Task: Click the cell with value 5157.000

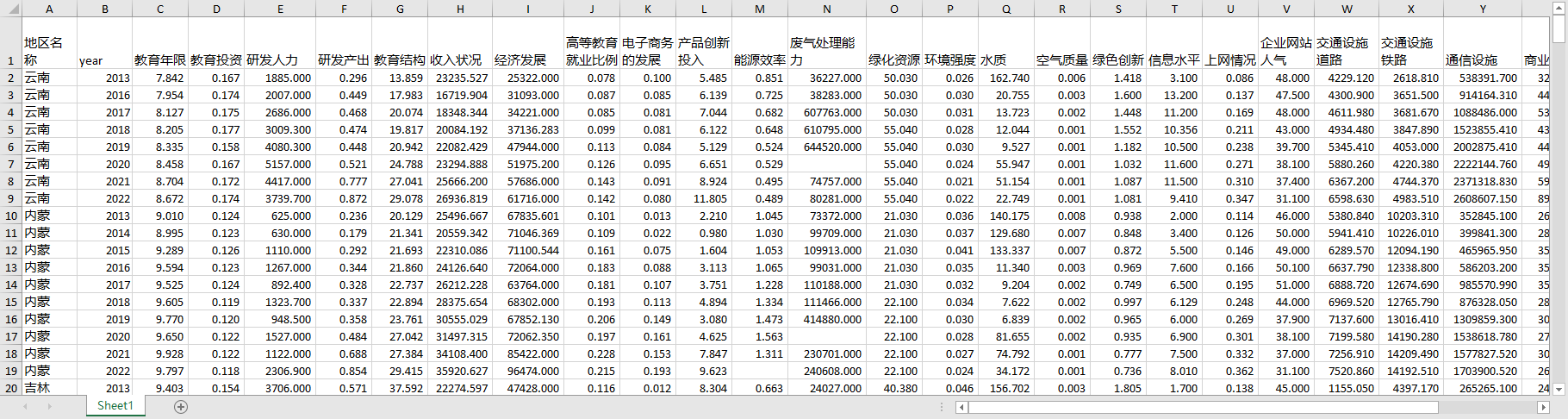Action: (281, 164)
